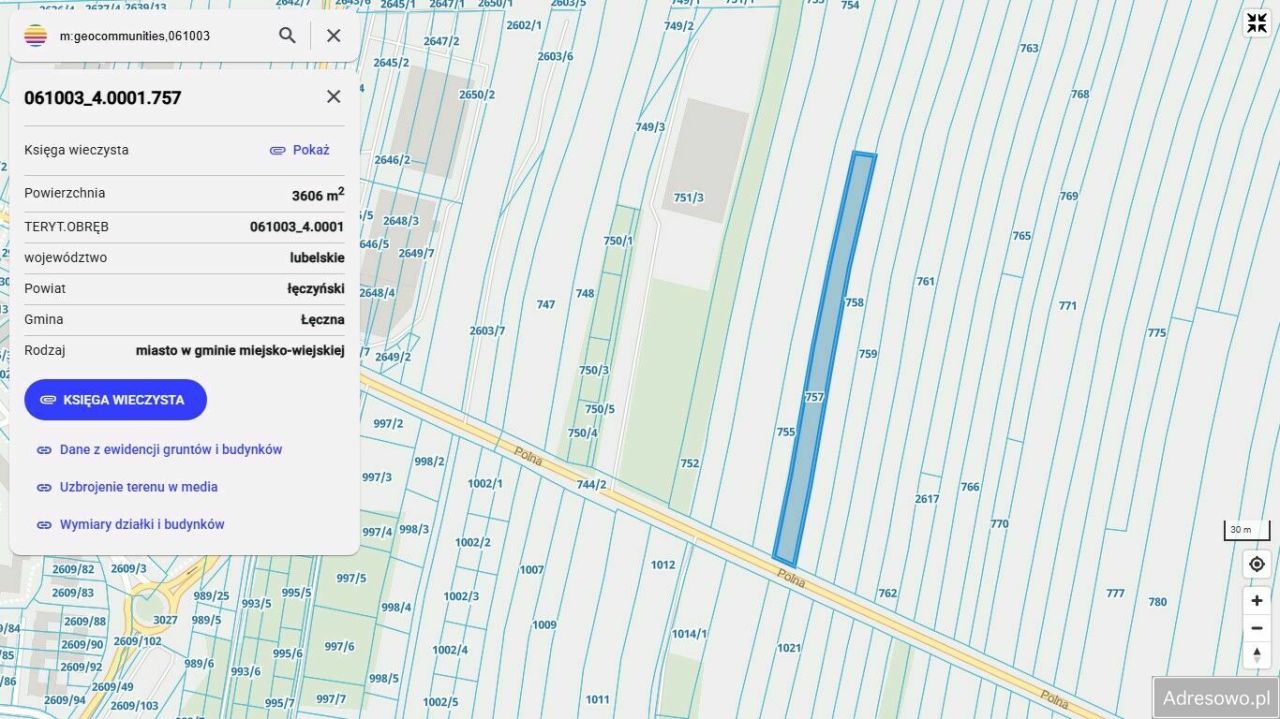Open Dane z ewidencji gruntów i budynków
Image resolution: width=1280 pixels, height=719 pixels.
point(159,450)
